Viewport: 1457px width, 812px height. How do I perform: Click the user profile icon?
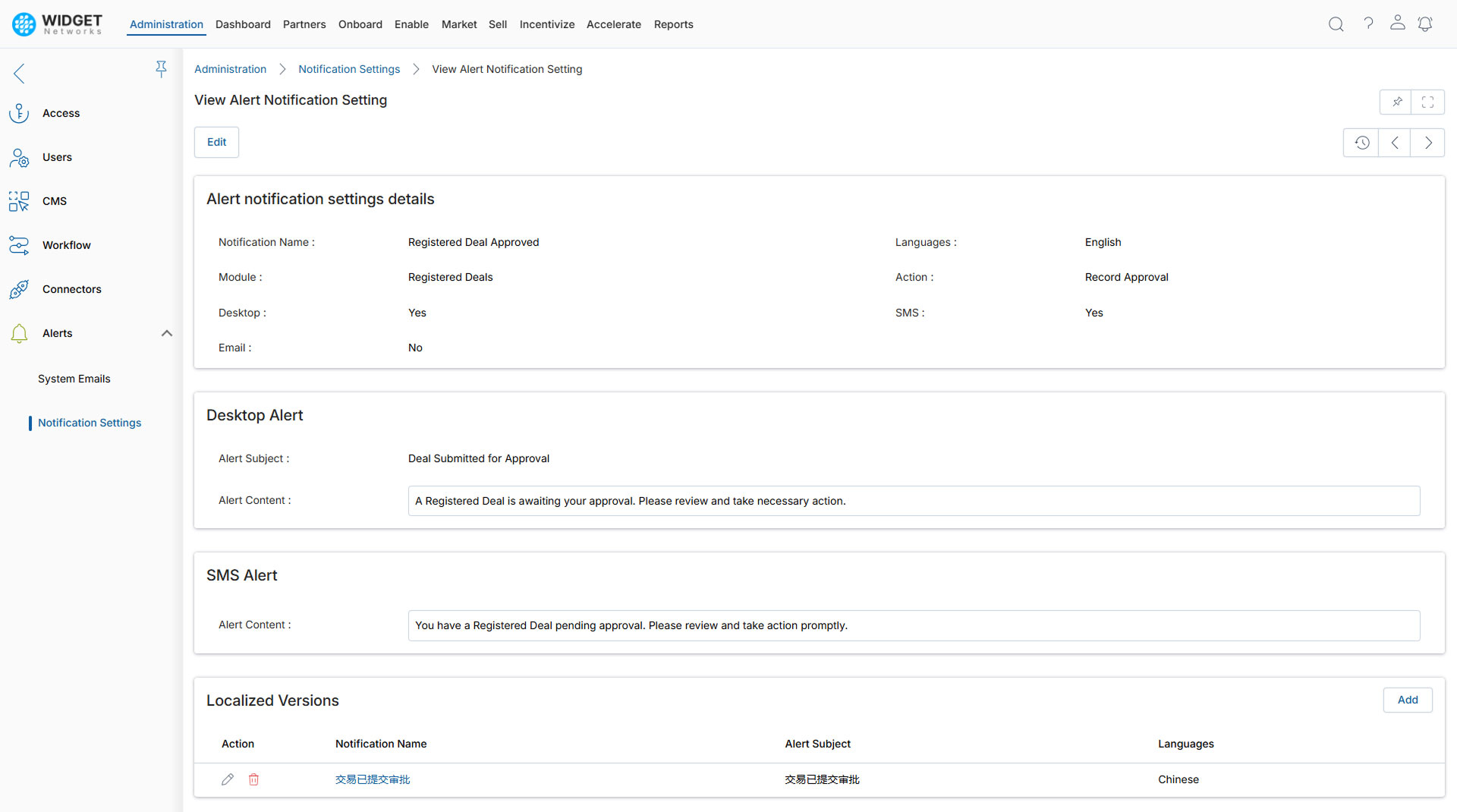click(1397, 24)
